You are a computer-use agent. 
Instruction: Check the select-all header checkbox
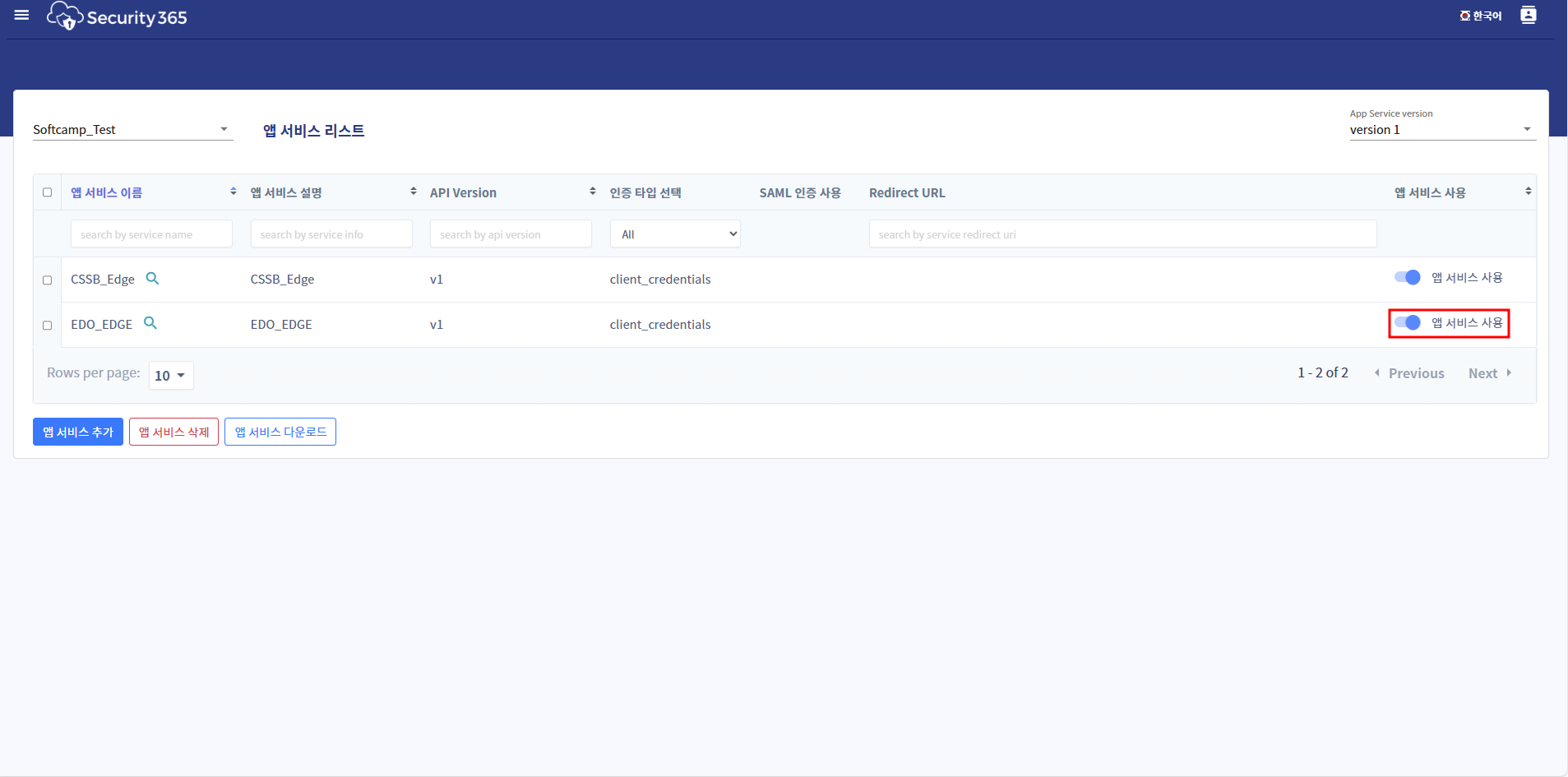(x=48, y=192)
